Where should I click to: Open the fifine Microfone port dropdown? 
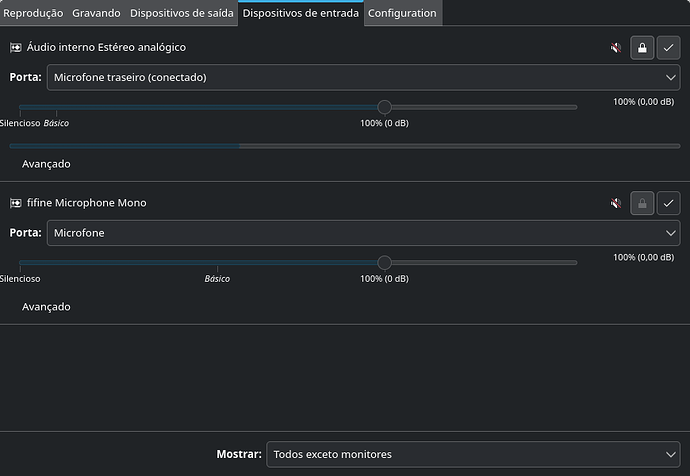363,233
